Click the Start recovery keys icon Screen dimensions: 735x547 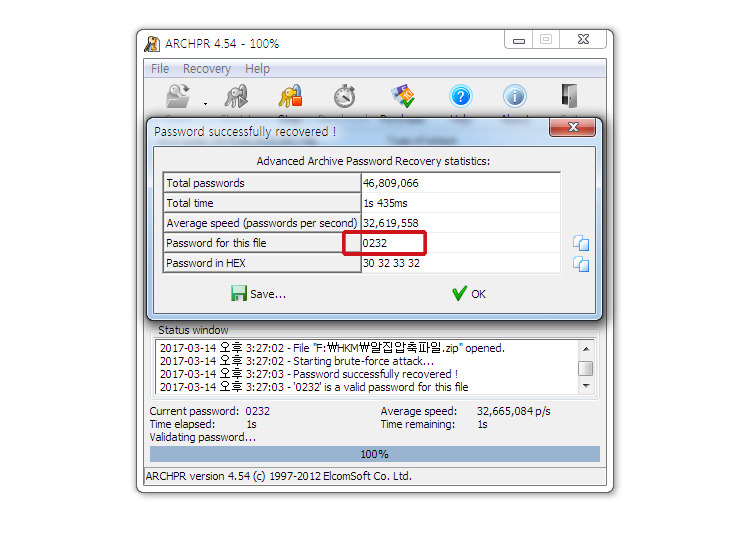[236, 96]
